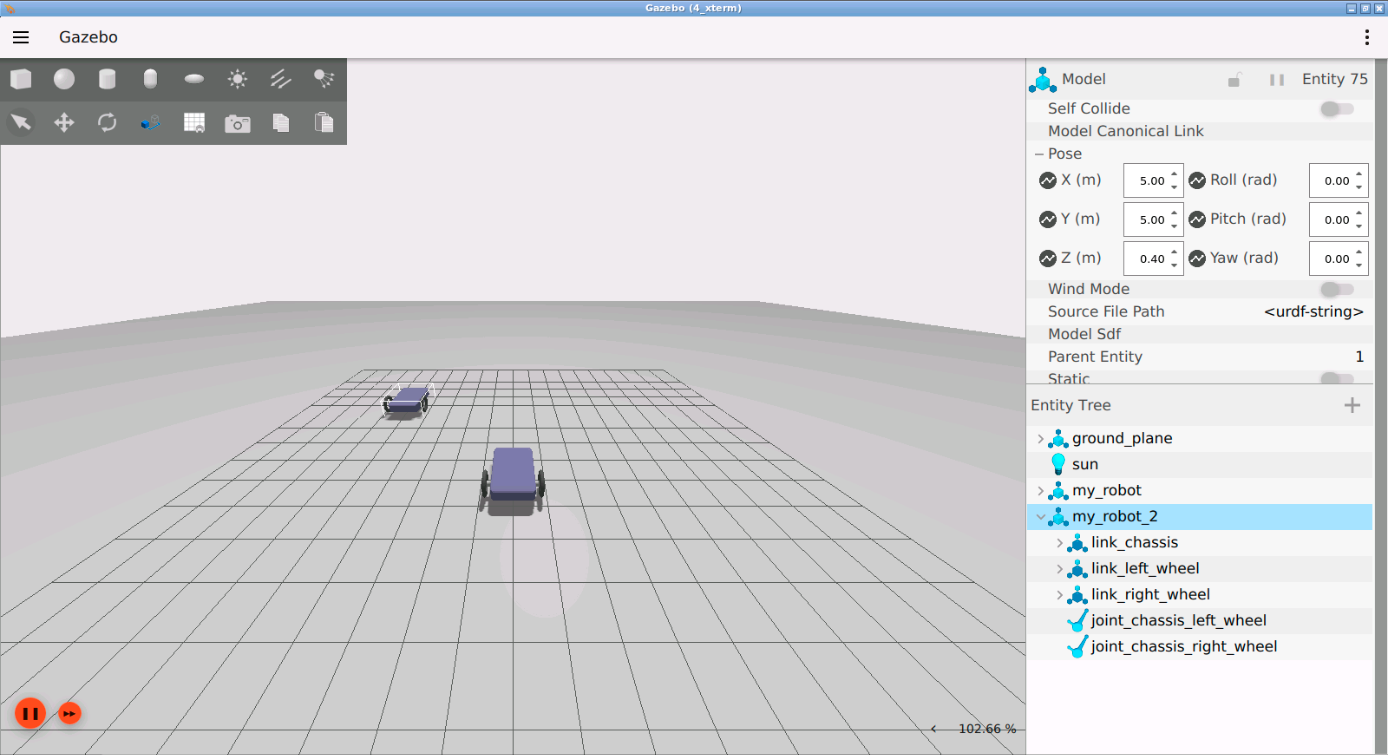Click the plot icon for Yaw (rad)
The height and width of the screenshot is (755, 1388).
pos(1198,258)
